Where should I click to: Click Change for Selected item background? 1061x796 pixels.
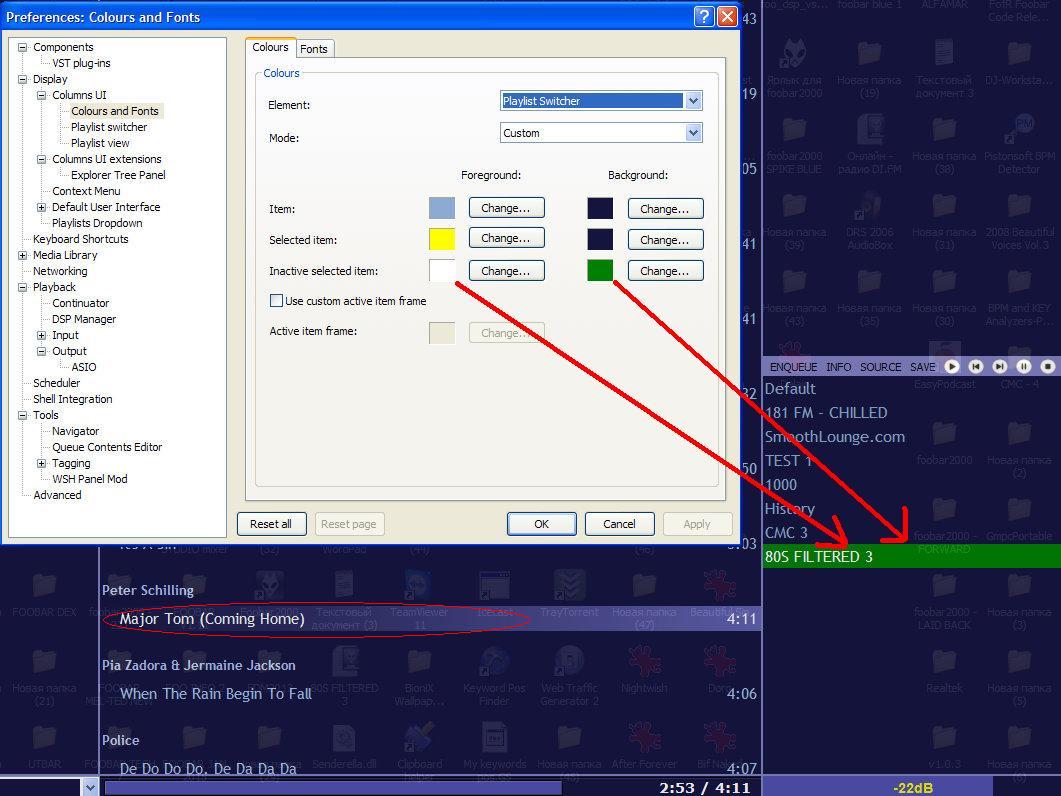[665, 240]
